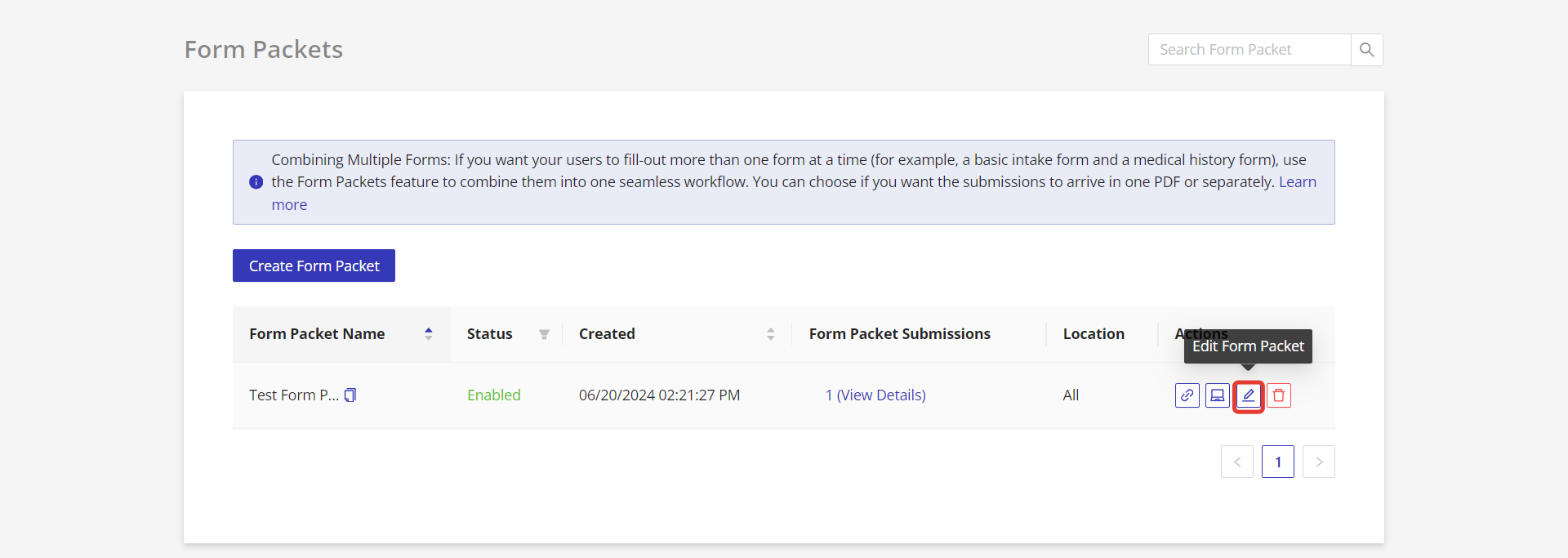Click the copy link icon in Actions
Screen dimensions: 1568x558
(x=1187, y=395)
